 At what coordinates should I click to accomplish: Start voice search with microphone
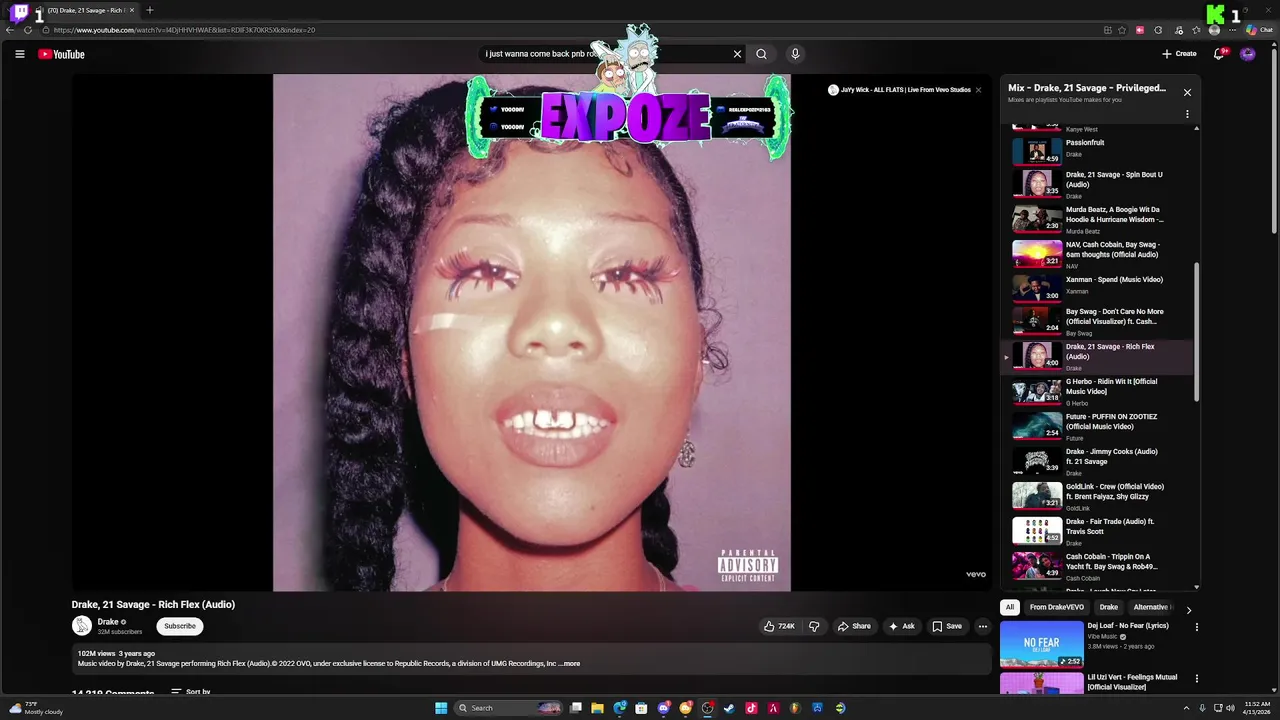(x=795, y=54)
